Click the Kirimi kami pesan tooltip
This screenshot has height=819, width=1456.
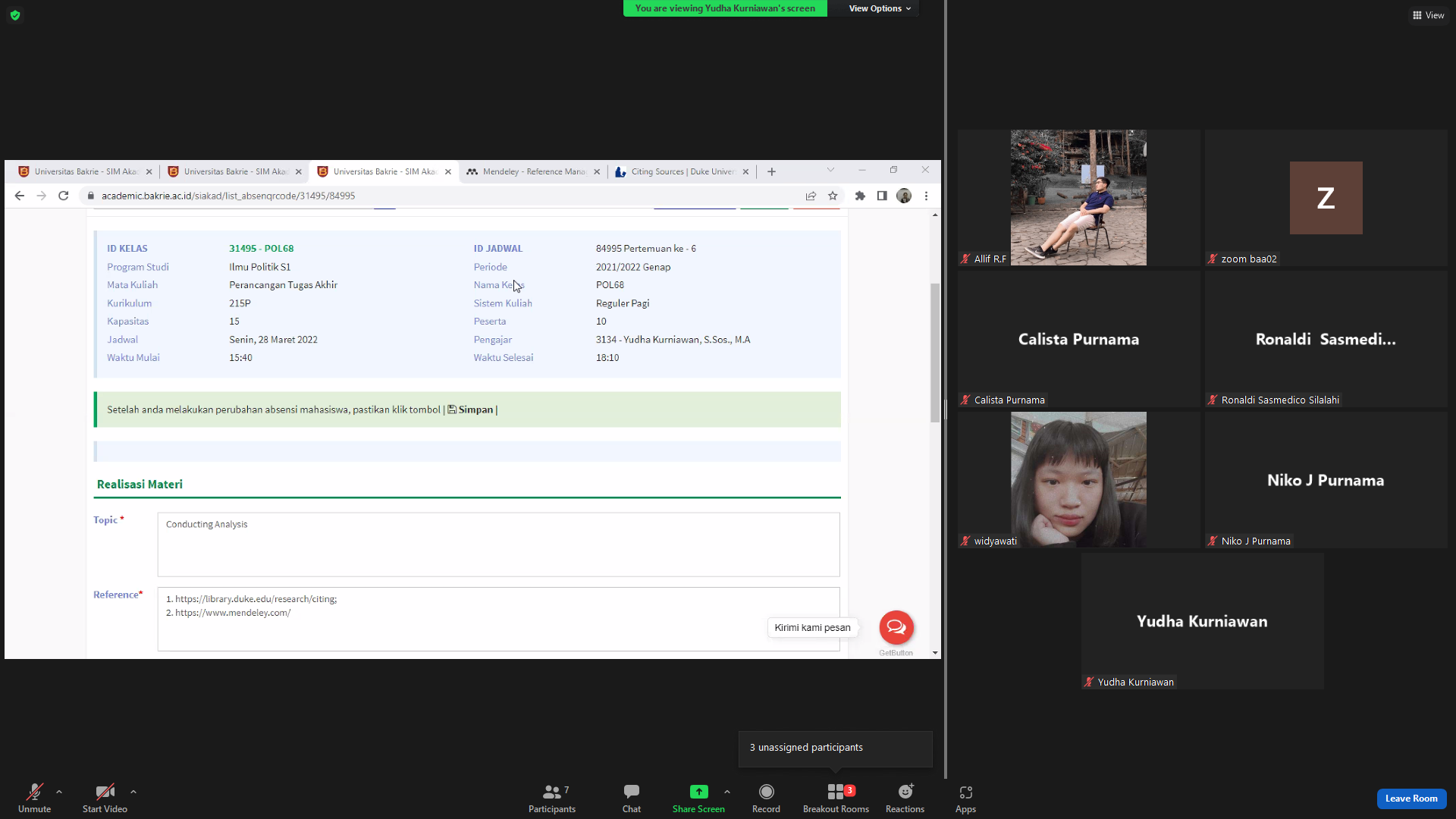click(x=812, y=628)
